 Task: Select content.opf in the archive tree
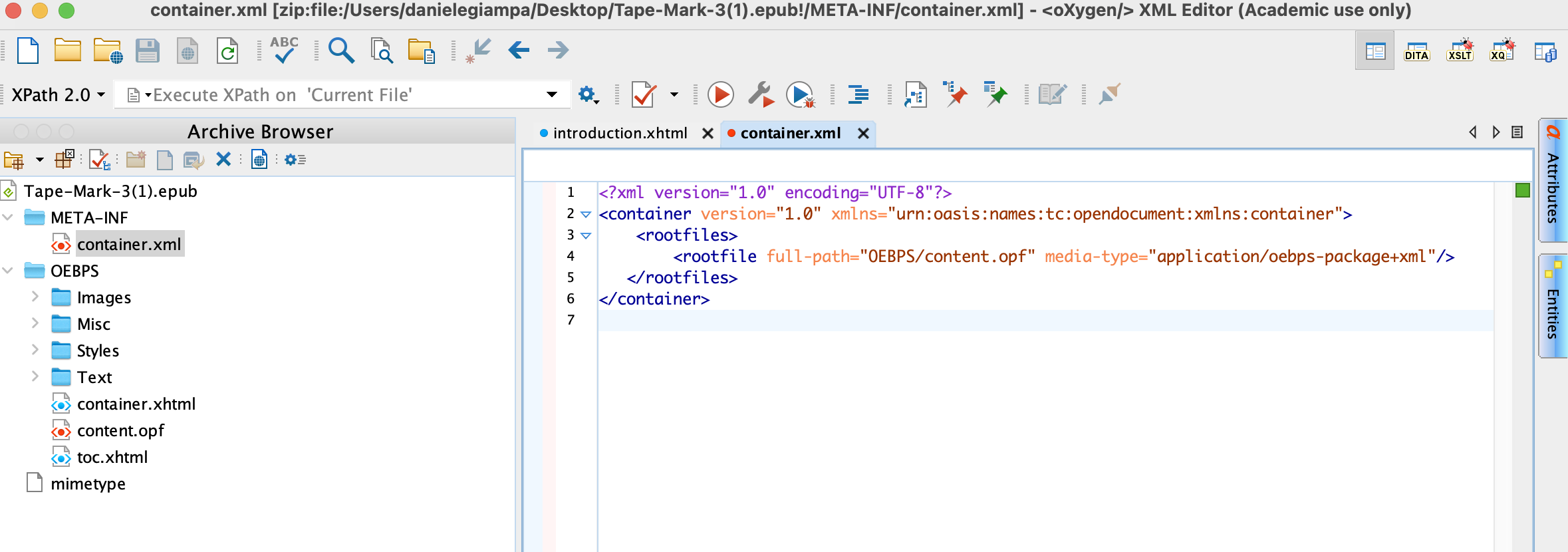point(120,430)
